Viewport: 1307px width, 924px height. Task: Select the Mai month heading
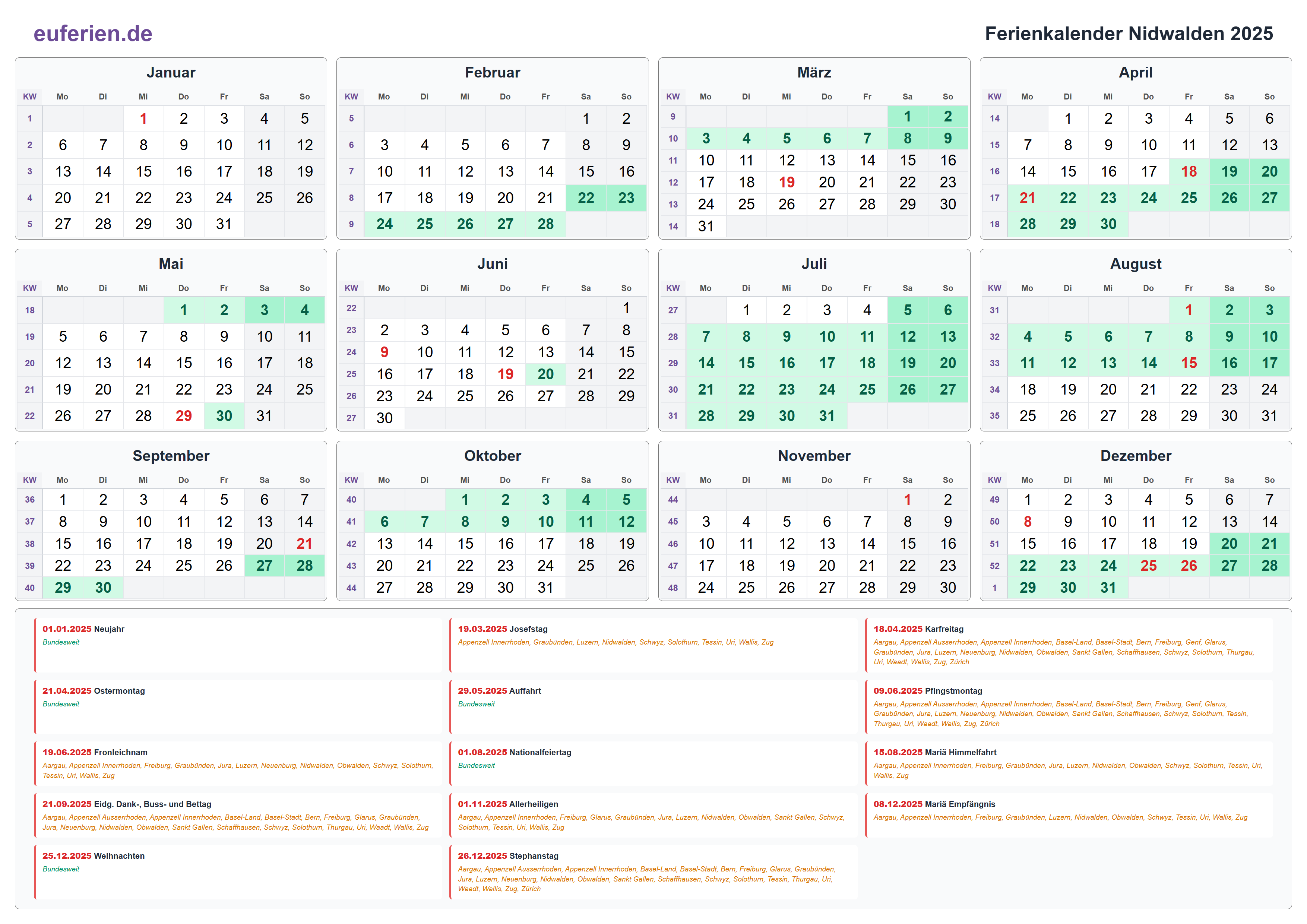171,263
